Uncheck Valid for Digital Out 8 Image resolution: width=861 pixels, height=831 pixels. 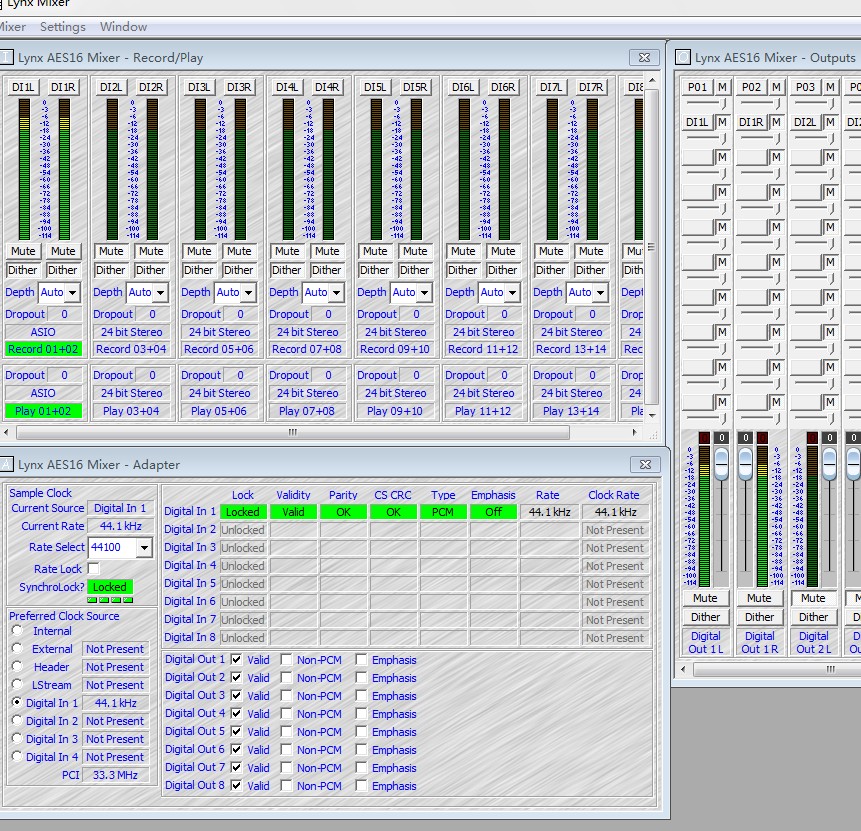[236, 785]
